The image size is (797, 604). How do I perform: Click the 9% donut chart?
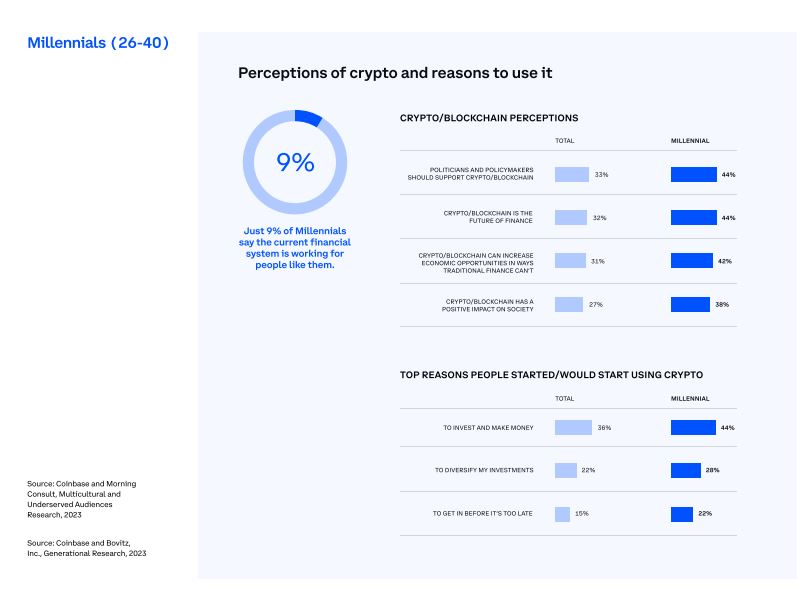[295, 160]
